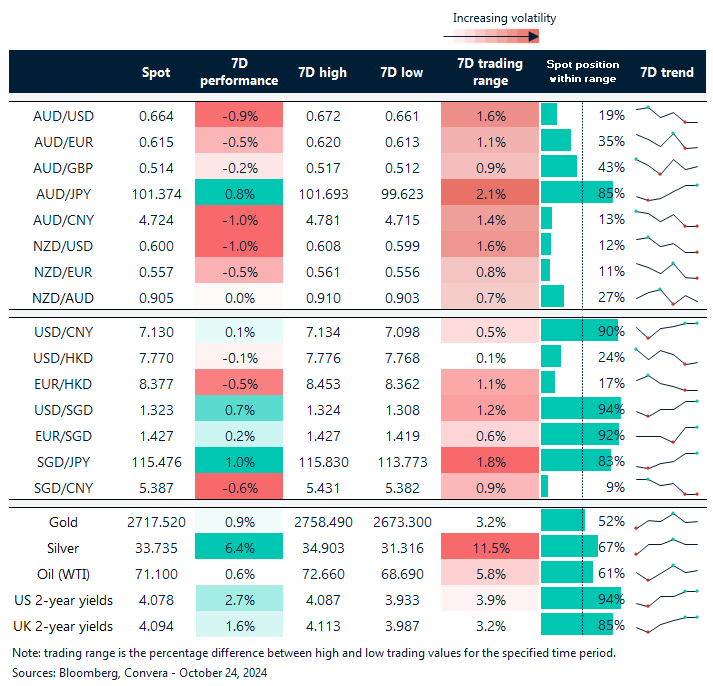Click the EUR/HKD row label
The image size is (713, 686).
(63, 384)
